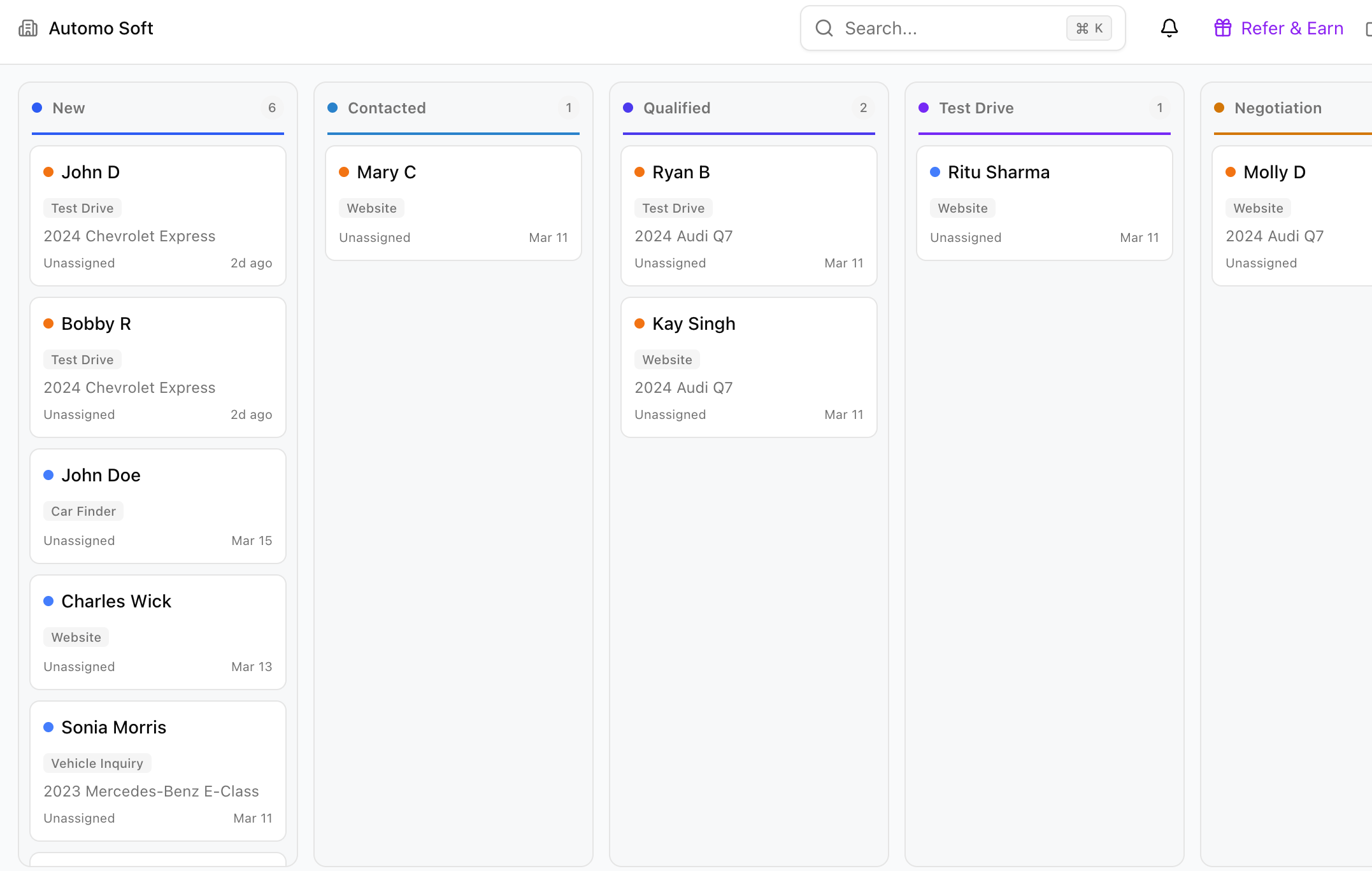Screen dimensions: 1372x871
Task: Click the search magnifier icon
Action: 824,28
